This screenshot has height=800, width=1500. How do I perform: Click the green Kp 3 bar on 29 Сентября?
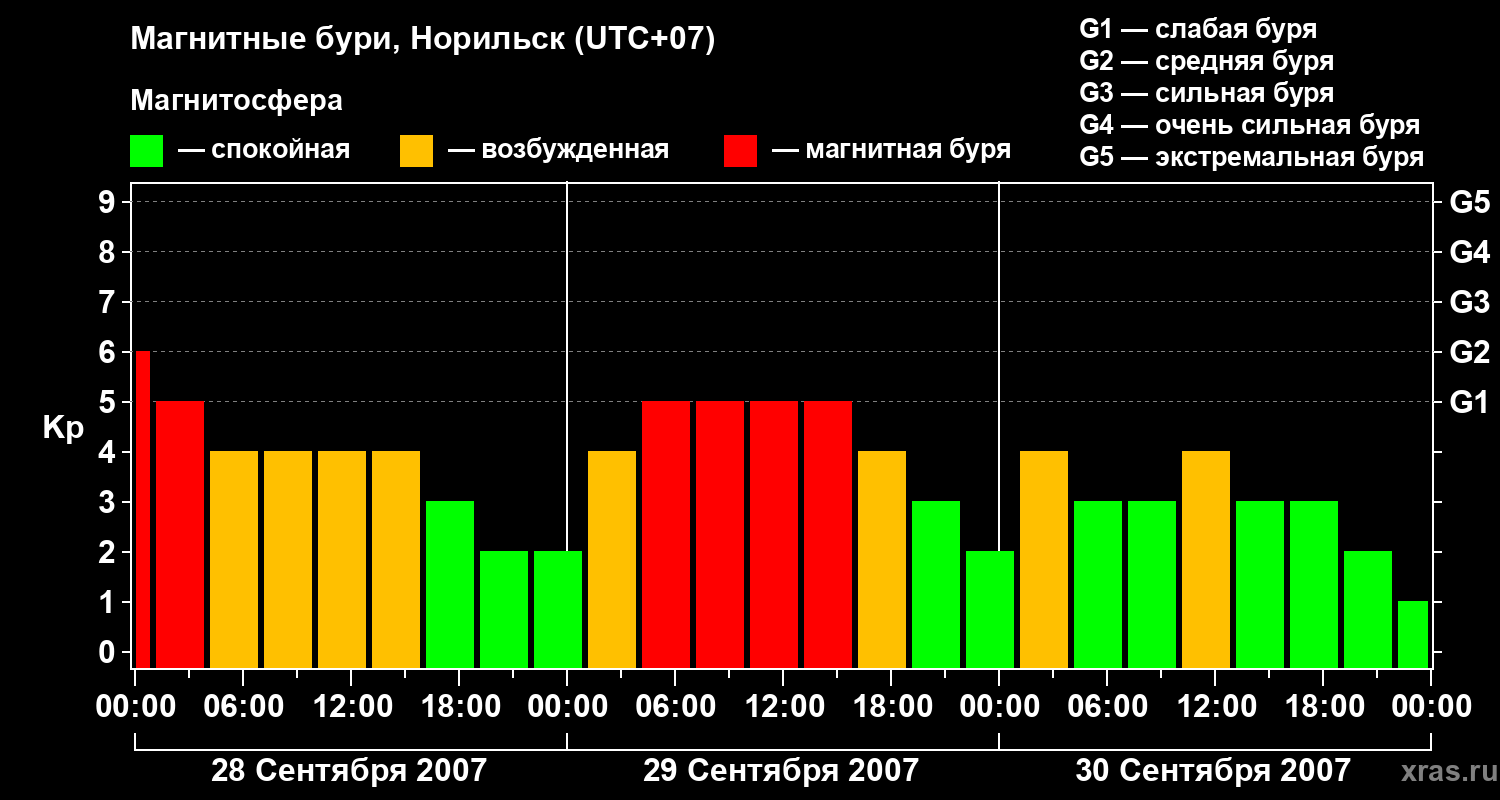936,584
